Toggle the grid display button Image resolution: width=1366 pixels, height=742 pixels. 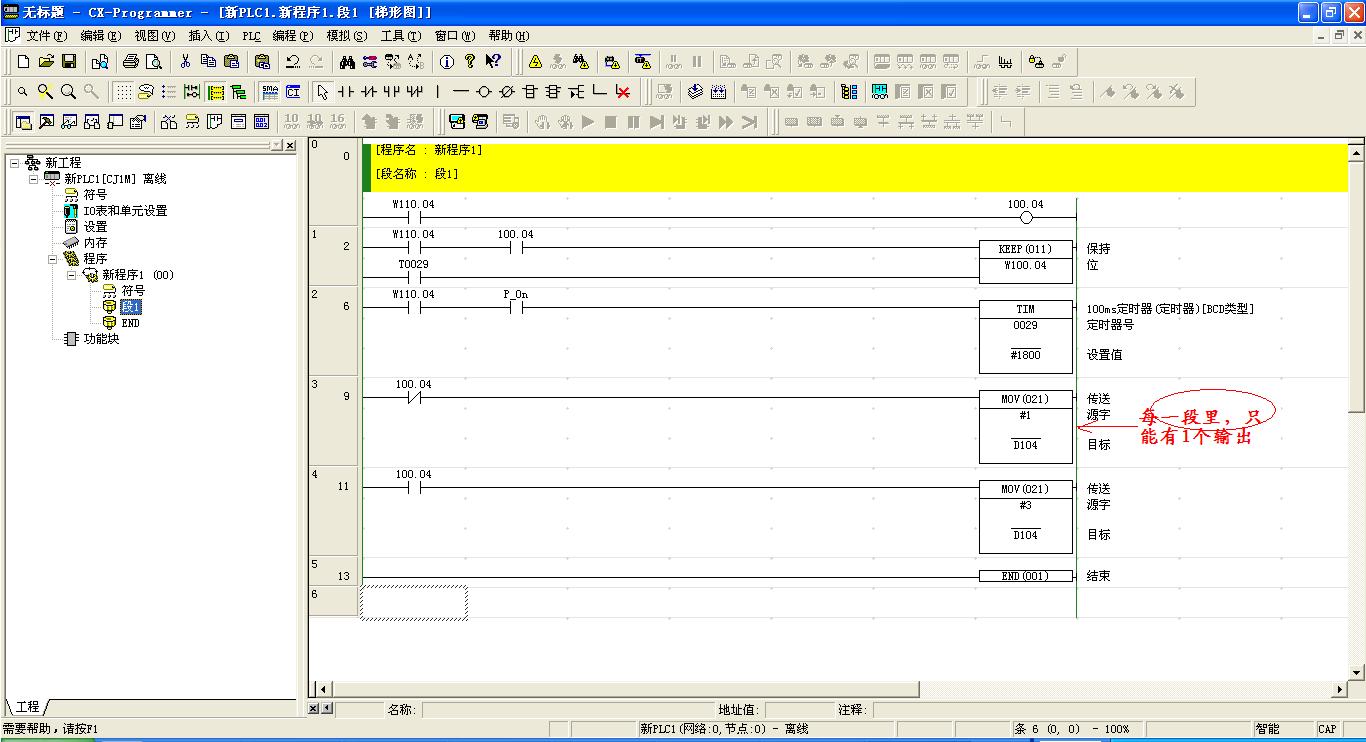point(122,92)
